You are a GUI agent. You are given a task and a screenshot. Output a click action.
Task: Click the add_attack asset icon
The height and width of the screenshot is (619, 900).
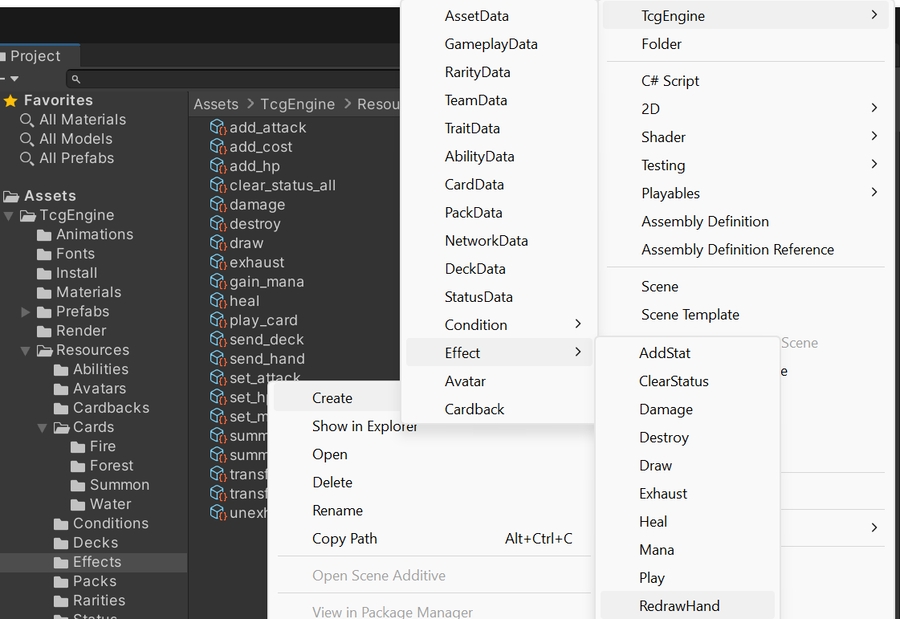[218, 128]
